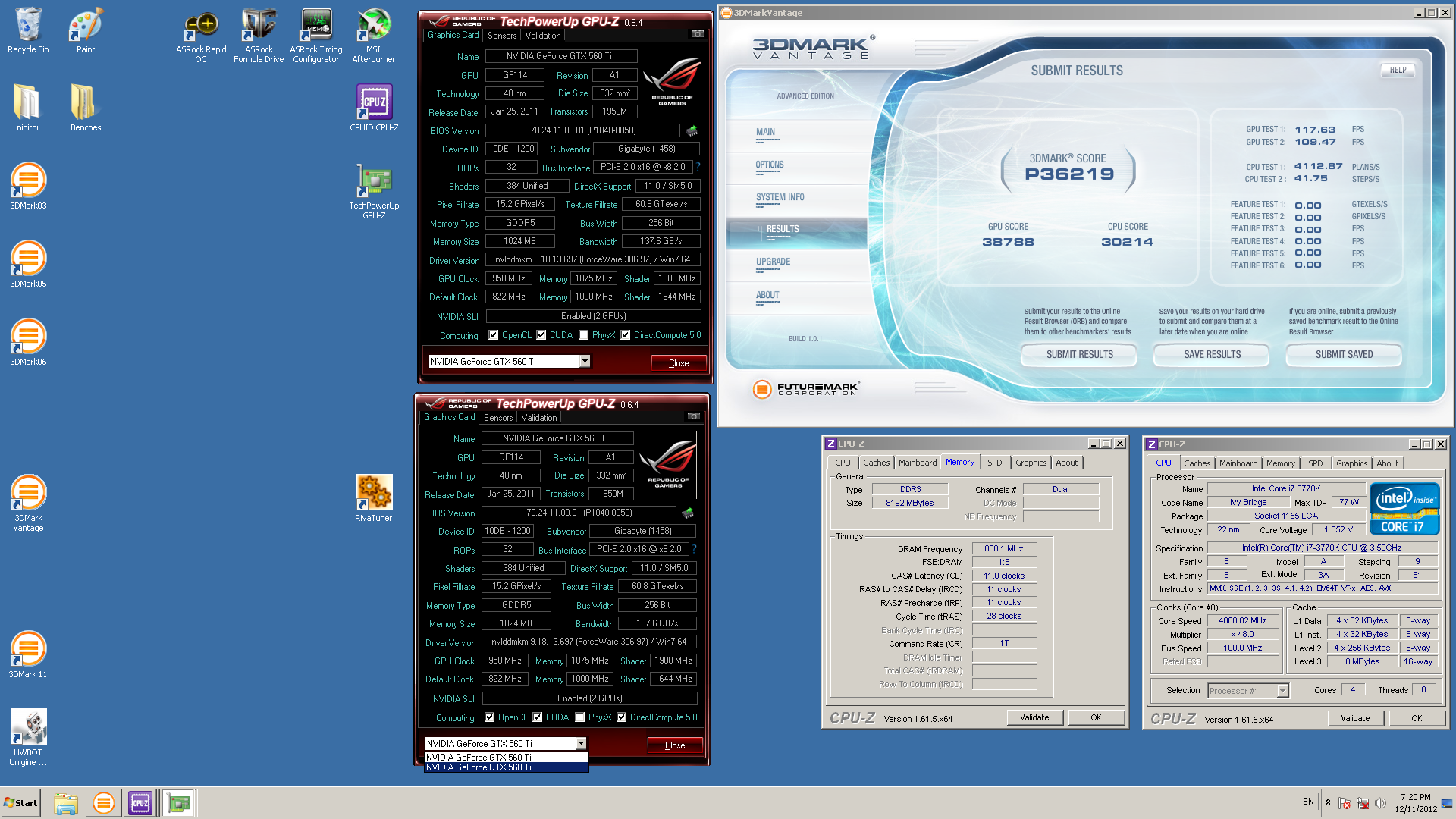Toggle OpenCL checkbox in top GPU-Z
1456x819 pixels.
494,335
